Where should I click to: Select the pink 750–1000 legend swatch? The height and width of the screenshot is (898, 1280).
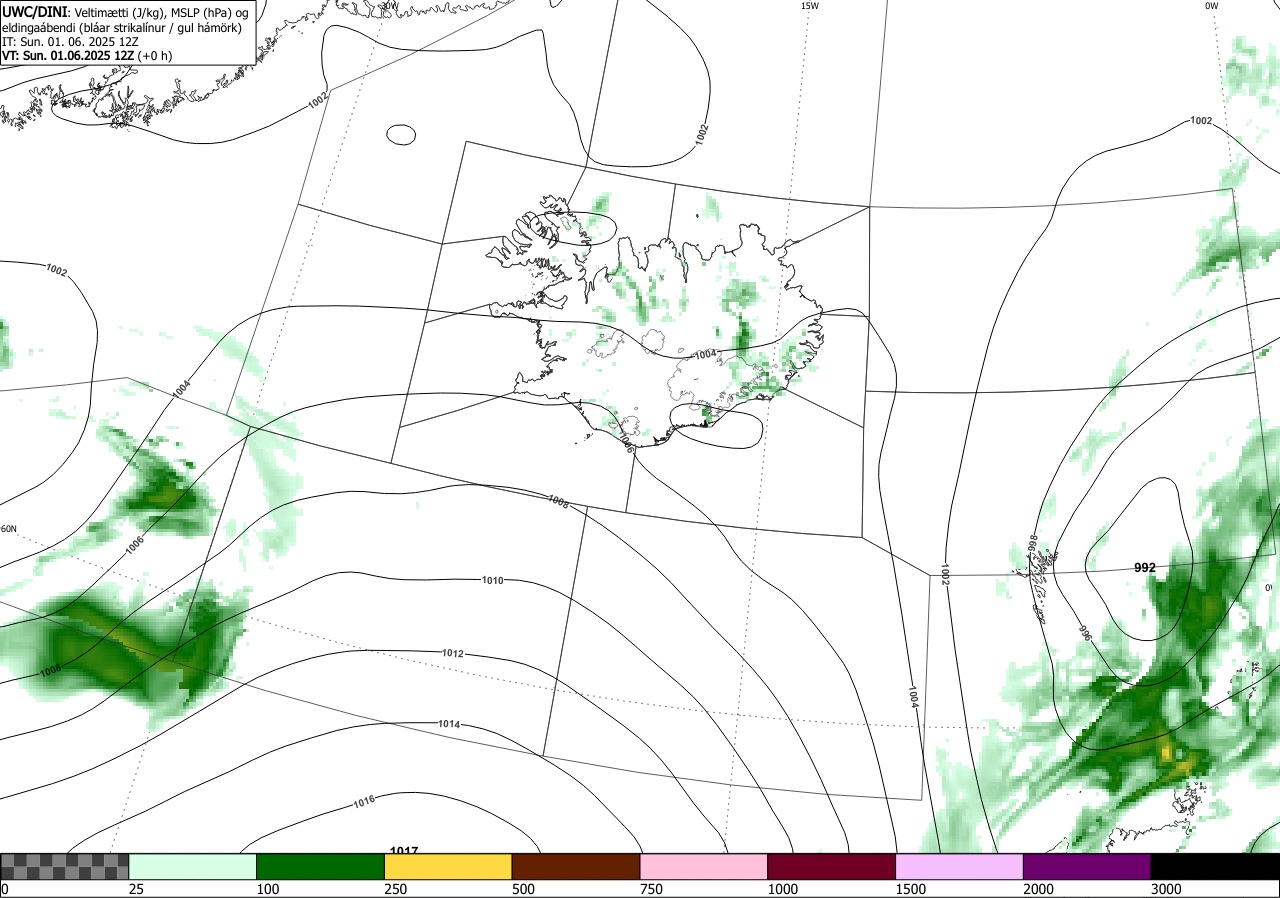[x=704, y=866]
